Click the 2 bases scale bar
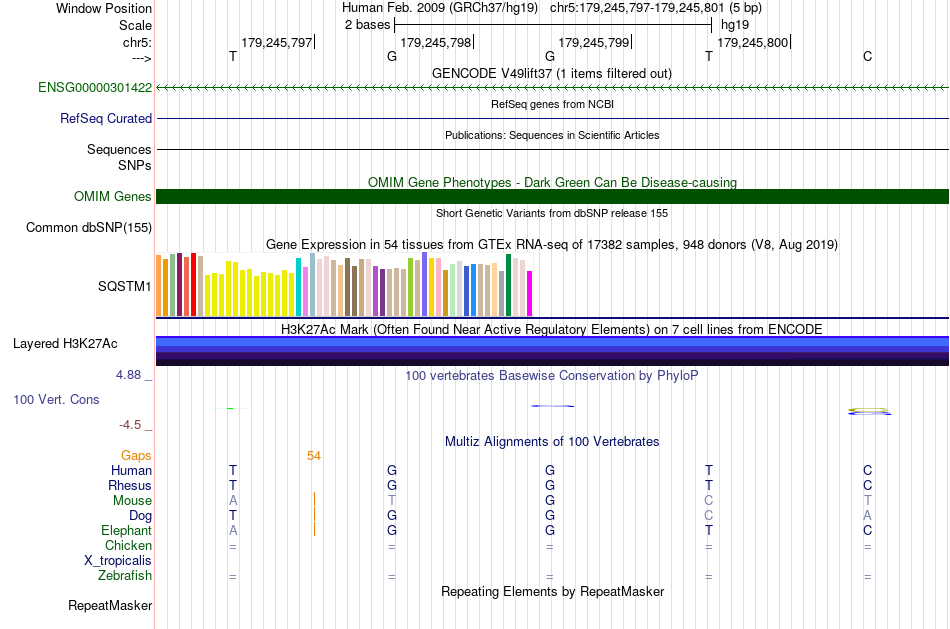Image resolution: width=950 pixels, height=629 pixels. point(553,25)
